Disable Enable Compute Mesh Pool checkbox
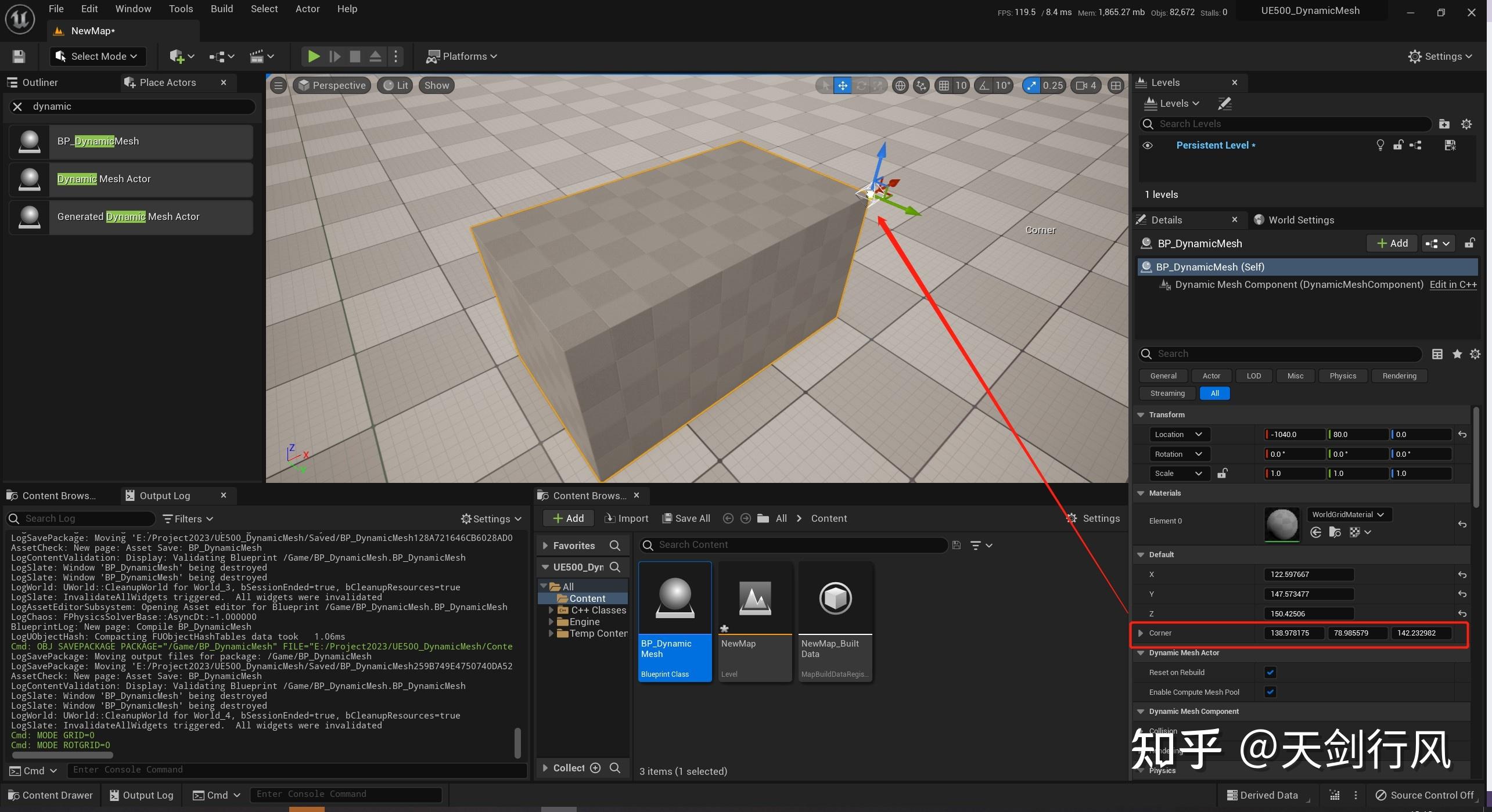Viewport: 1492px width, 812px height. (x=1270, y=692)
